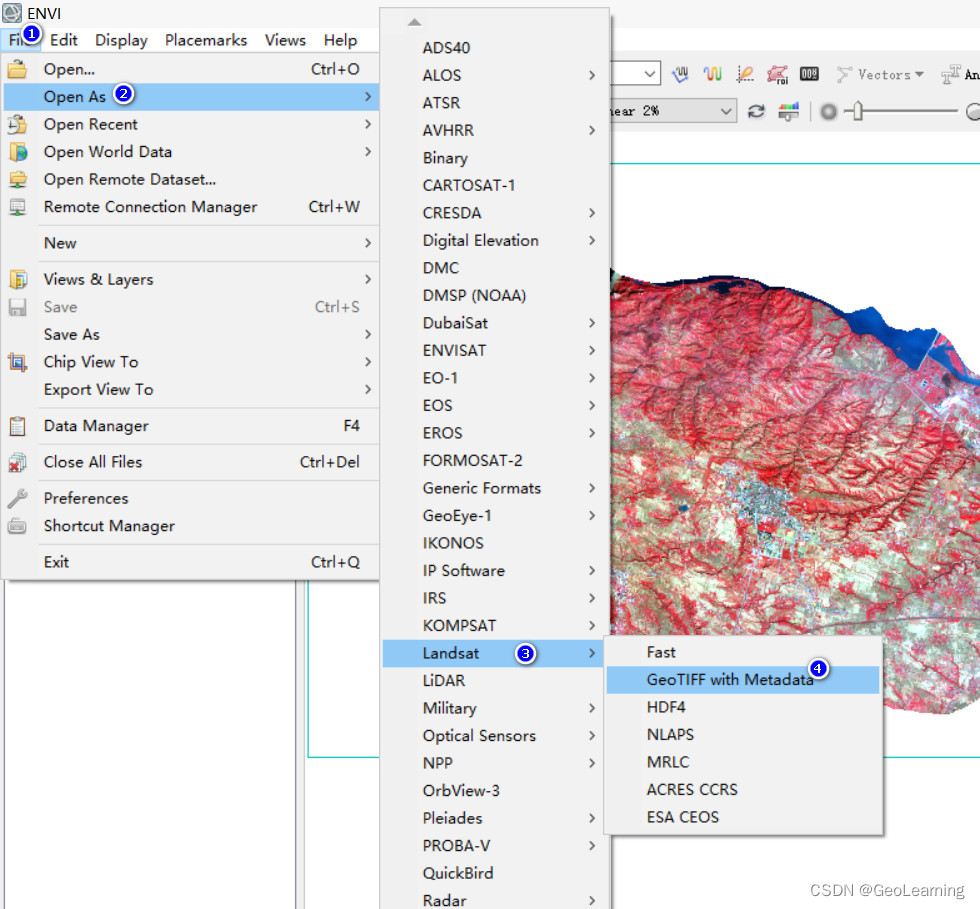Select LiDAR entry
The height and width of the screenshot is (909, 980).
point(494,680)
